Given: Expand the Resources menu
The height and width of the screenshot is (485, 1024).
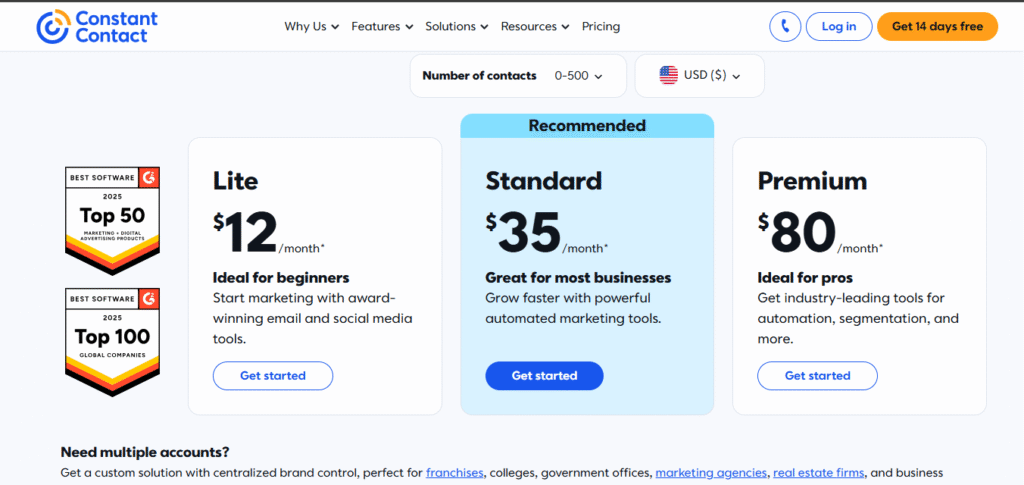Looking at the screenshot, I should tap(535, 27).
